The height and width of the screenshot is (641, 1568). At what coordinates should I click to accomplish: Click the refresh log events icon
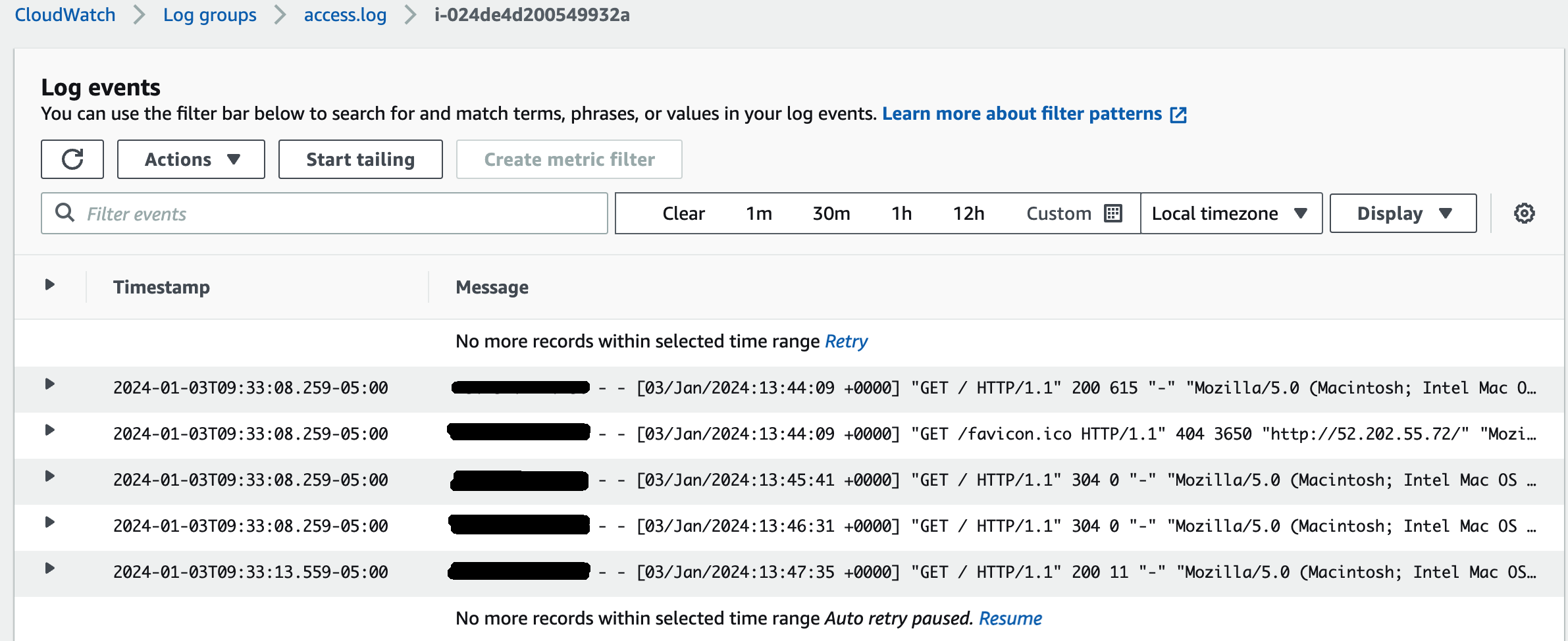point(72,159)
